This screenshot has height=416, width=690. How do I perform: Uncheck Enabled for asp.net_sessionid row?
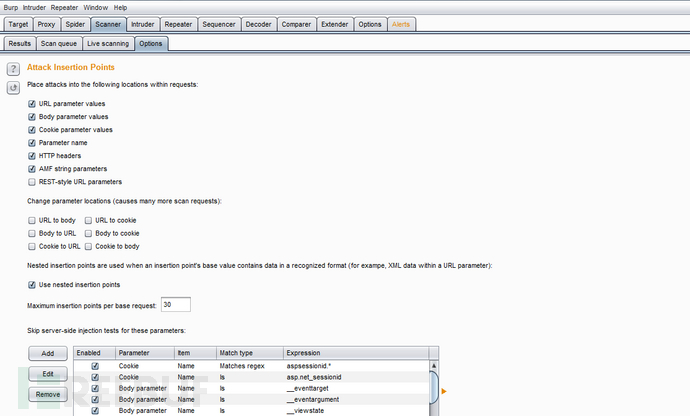[x=95, y=377]
